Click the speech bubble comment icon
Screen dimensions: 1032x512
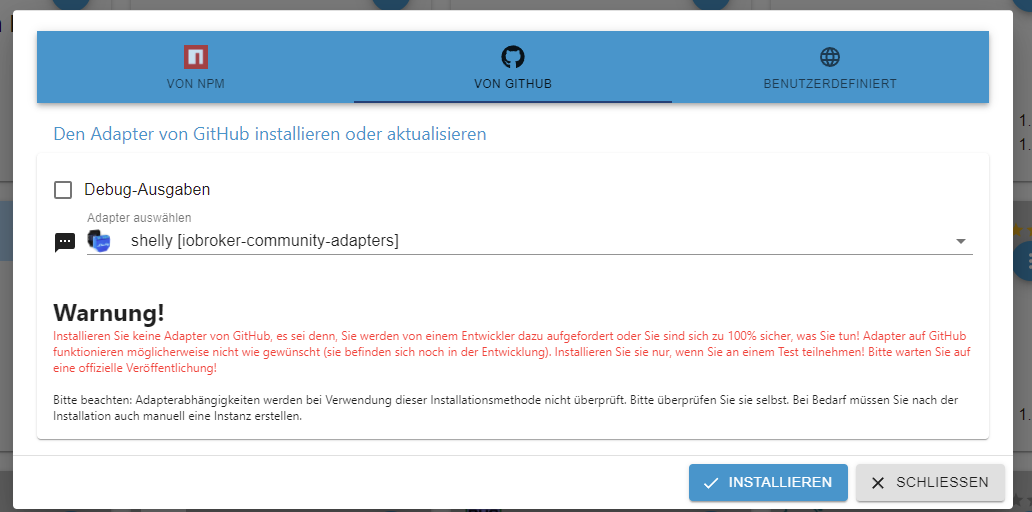[64, 242]
